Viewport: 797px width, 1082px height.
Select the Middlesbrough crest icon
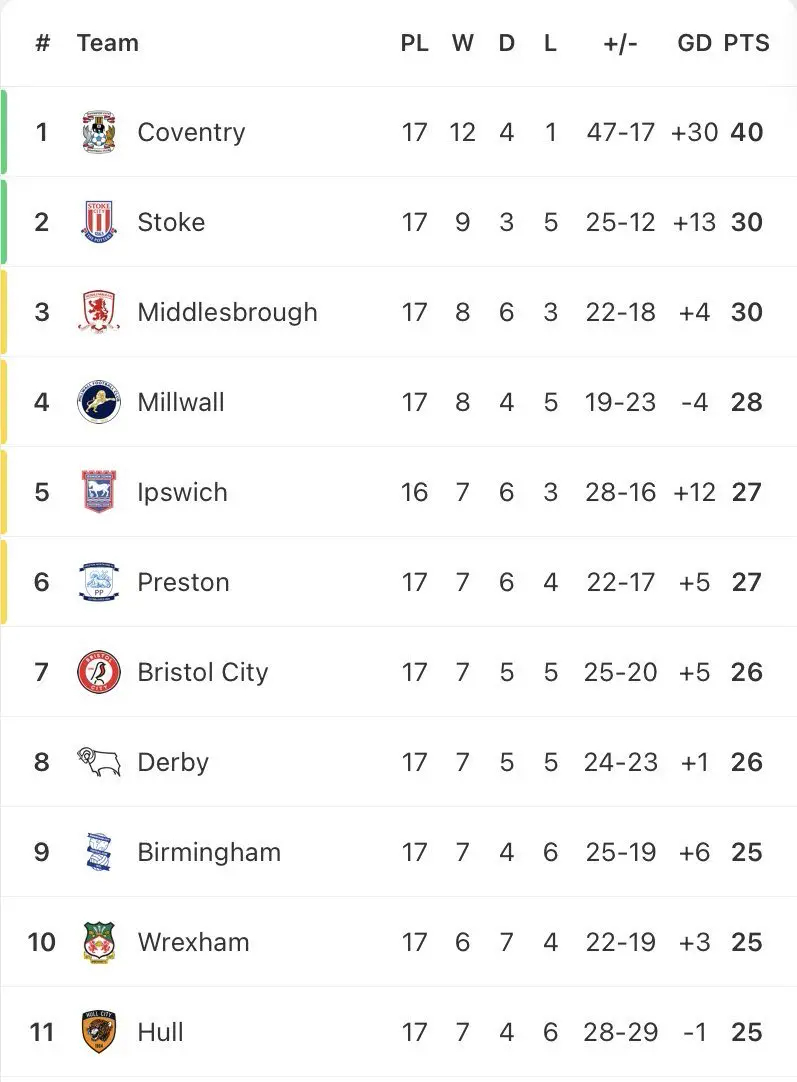99,312
